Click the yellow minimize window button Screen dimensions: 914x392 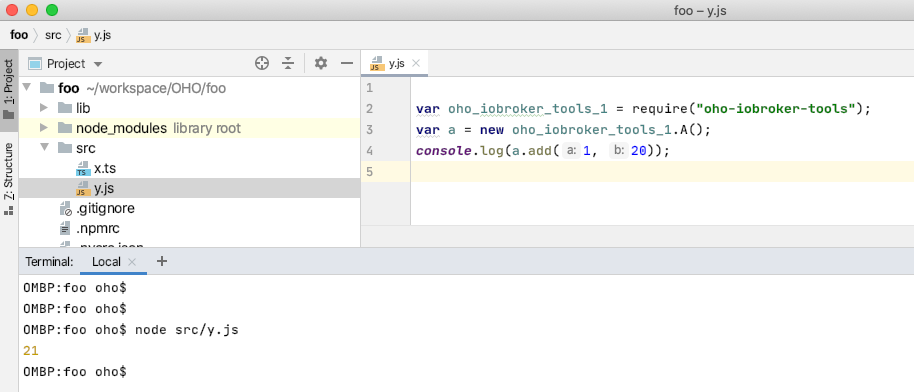click(32, 10)
